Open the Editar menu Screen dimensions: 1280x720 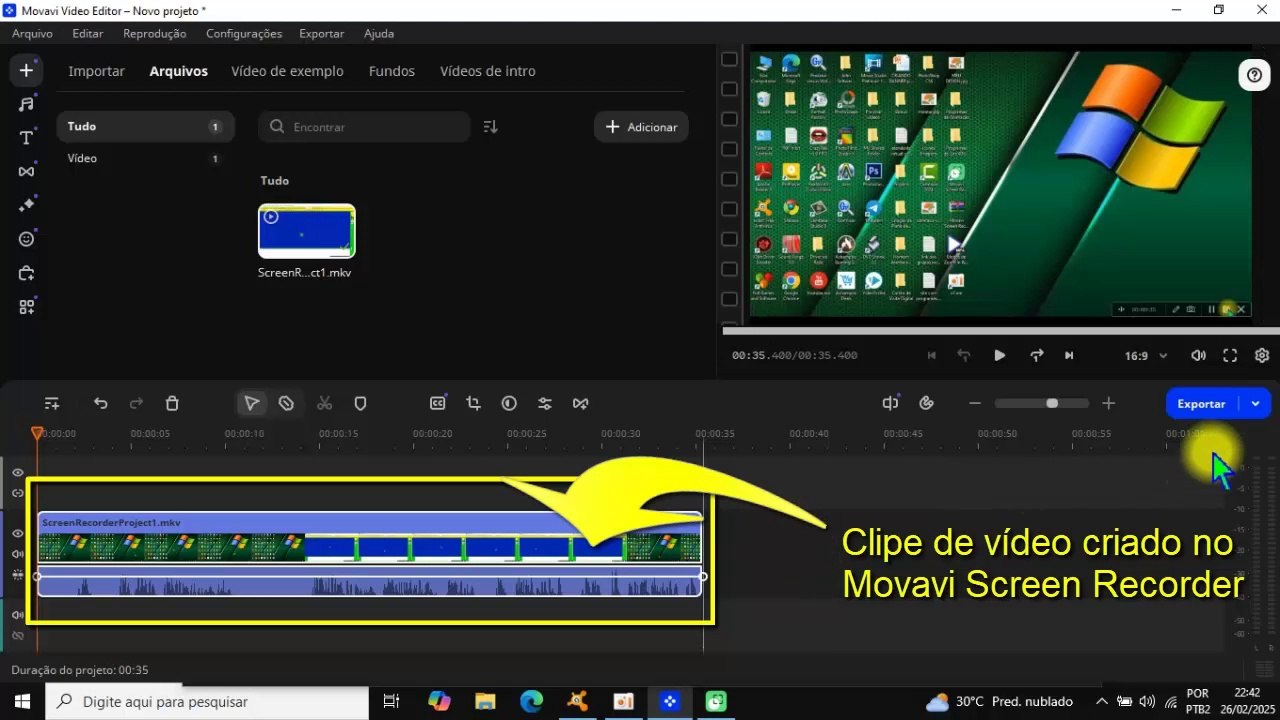[x=88, y=33]
